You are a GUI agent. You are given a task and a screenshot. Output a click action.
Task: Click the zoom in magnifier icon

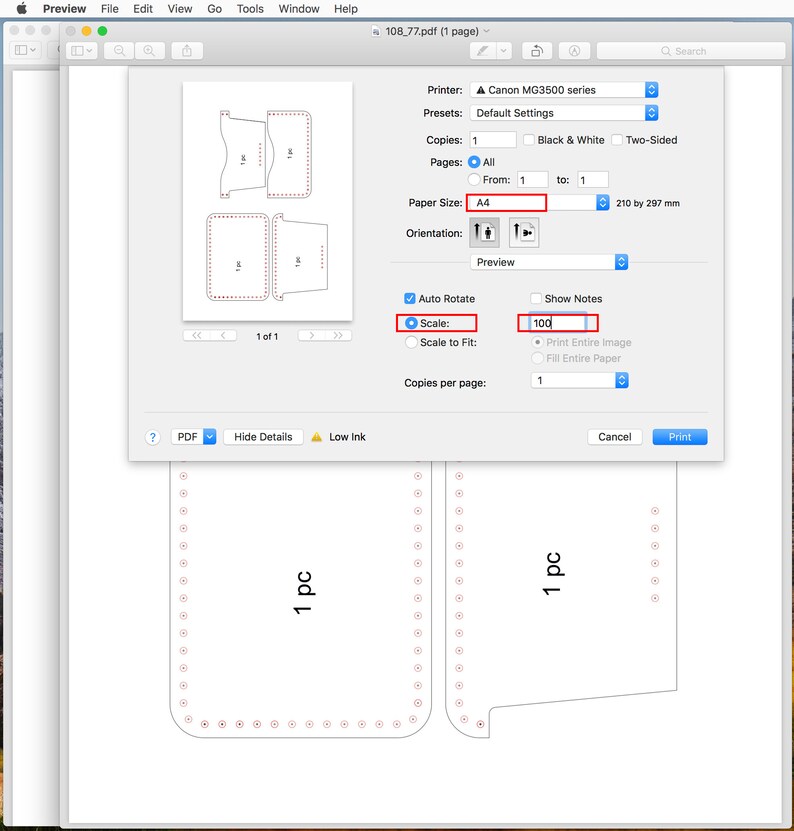click(149, 51)
